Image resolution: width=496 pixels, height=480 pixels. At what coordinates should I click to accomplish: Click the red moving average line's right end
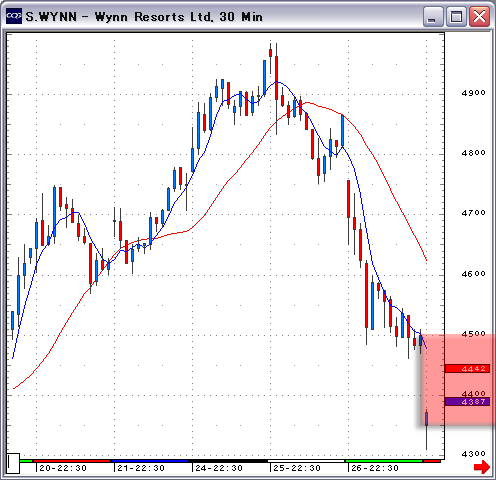point(426,260)
